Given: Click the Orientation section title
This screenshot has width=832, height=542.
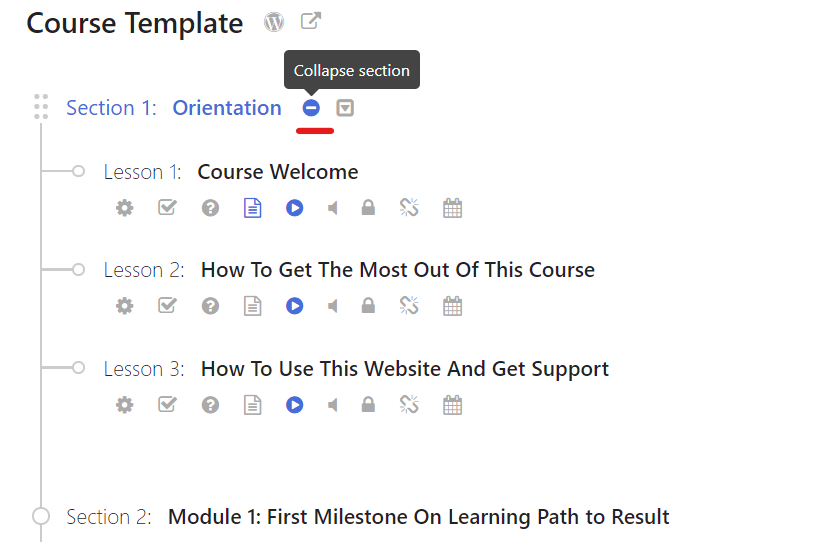Looking at the screenshot, I should point(227,108).
